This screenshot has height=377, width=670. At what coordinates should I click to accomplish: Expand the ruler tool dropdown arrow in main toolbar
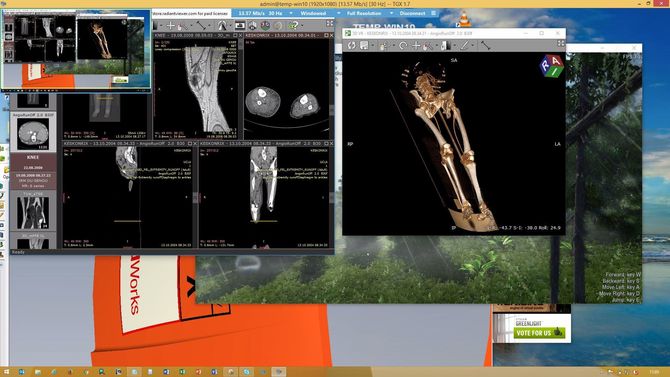[210, 26]
